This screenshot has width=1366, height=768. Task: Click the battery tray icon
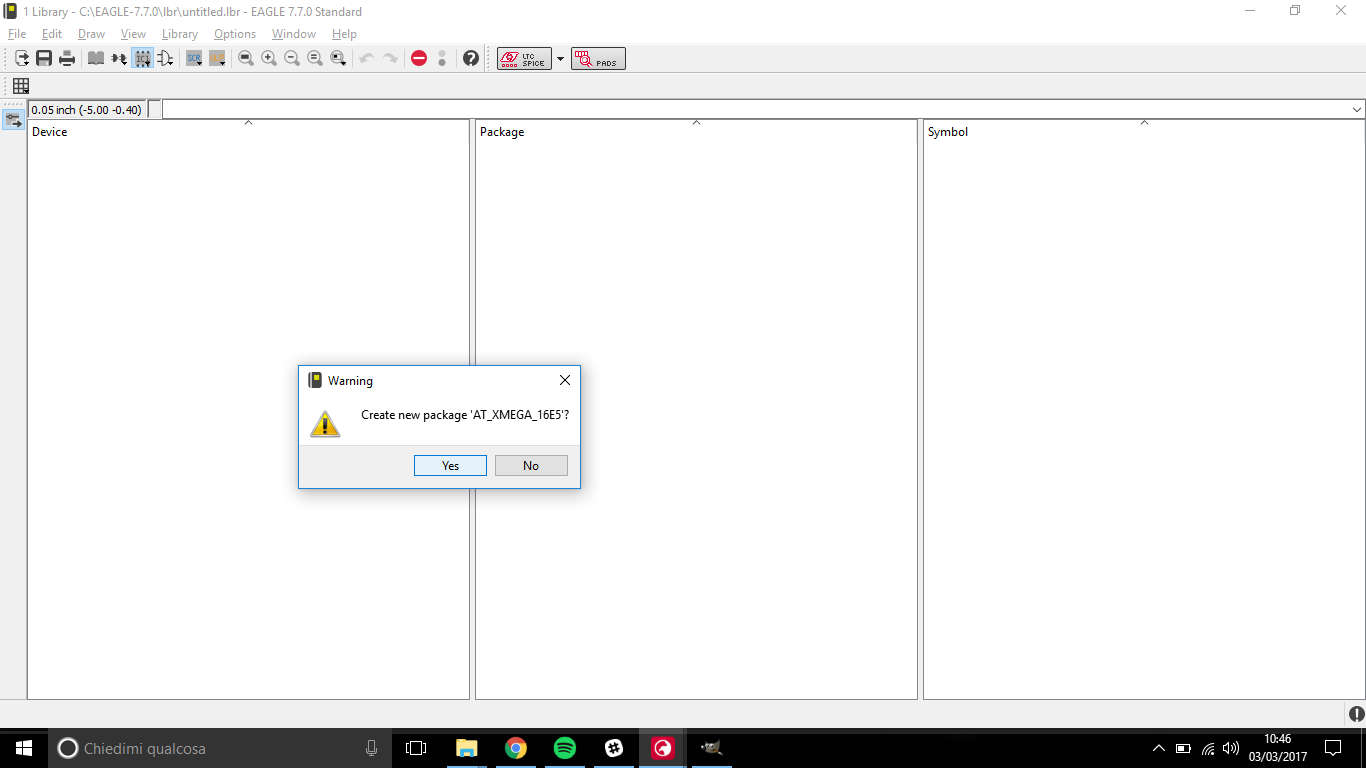pyautogui.click(x=1183, y=748)
